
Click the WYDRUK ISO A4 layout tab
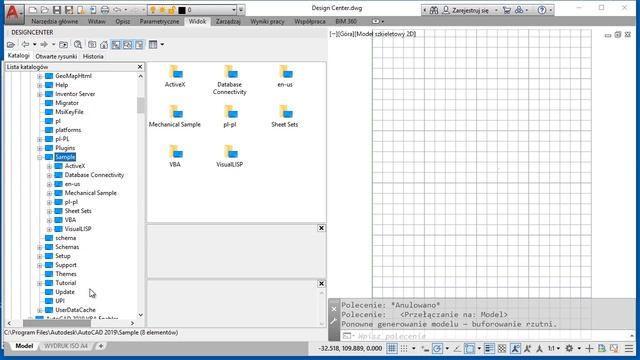tap(66, 346)
